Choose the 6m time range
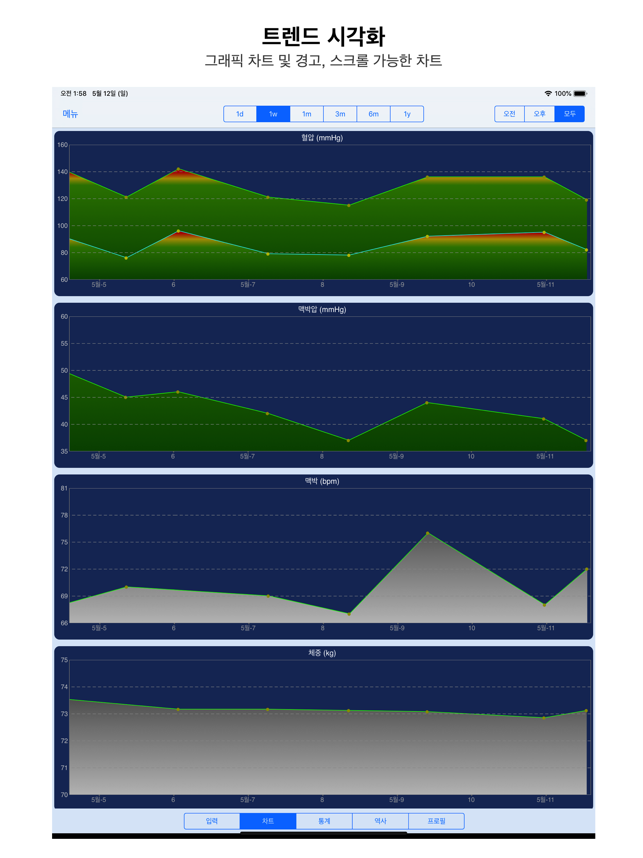The width and height of the screenshot is (643, 858). coord(373,114)
